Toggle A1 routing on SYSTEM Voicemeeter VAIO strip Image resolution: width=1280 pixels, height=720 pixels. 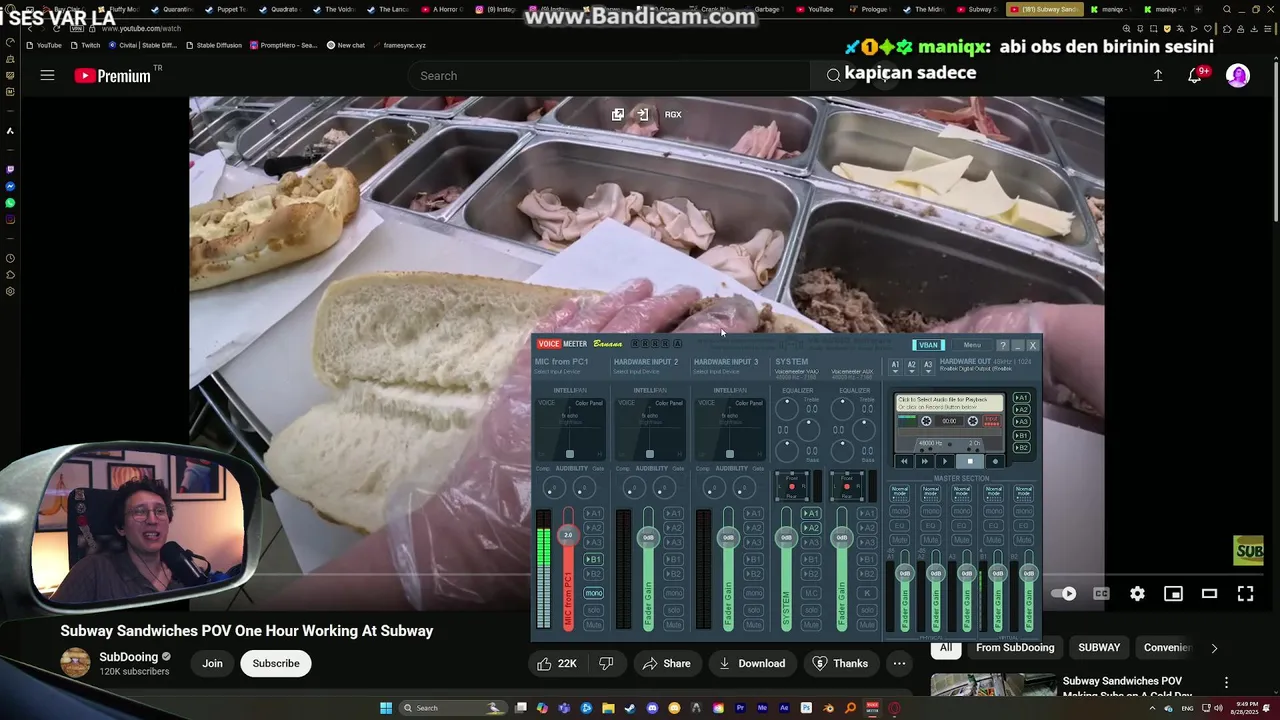pyautogui.click(x=812, y=513)
